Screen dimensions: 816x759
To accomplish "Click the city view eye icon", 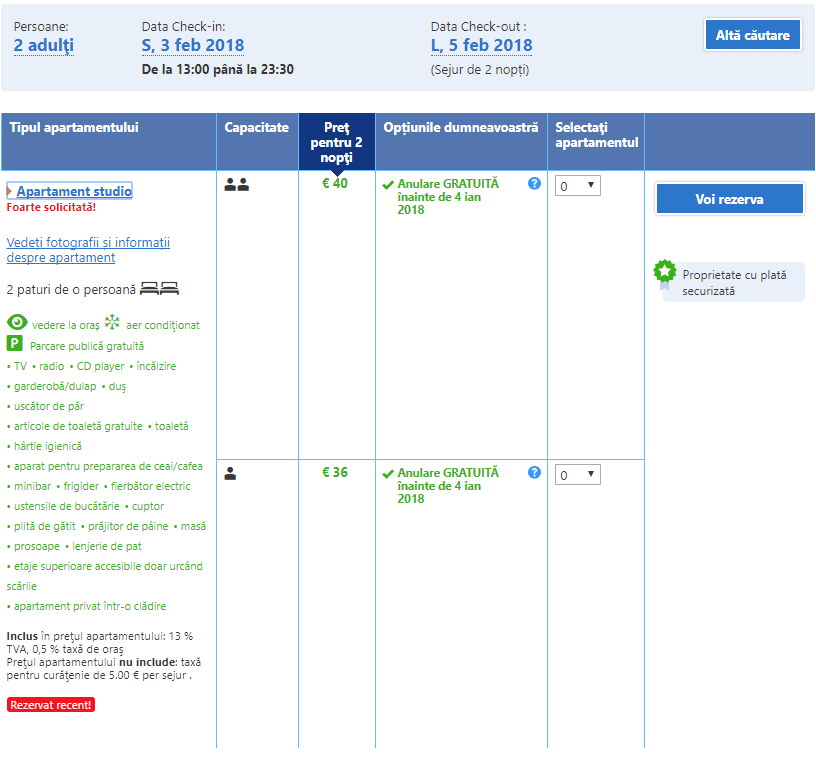I will point(17,323).
